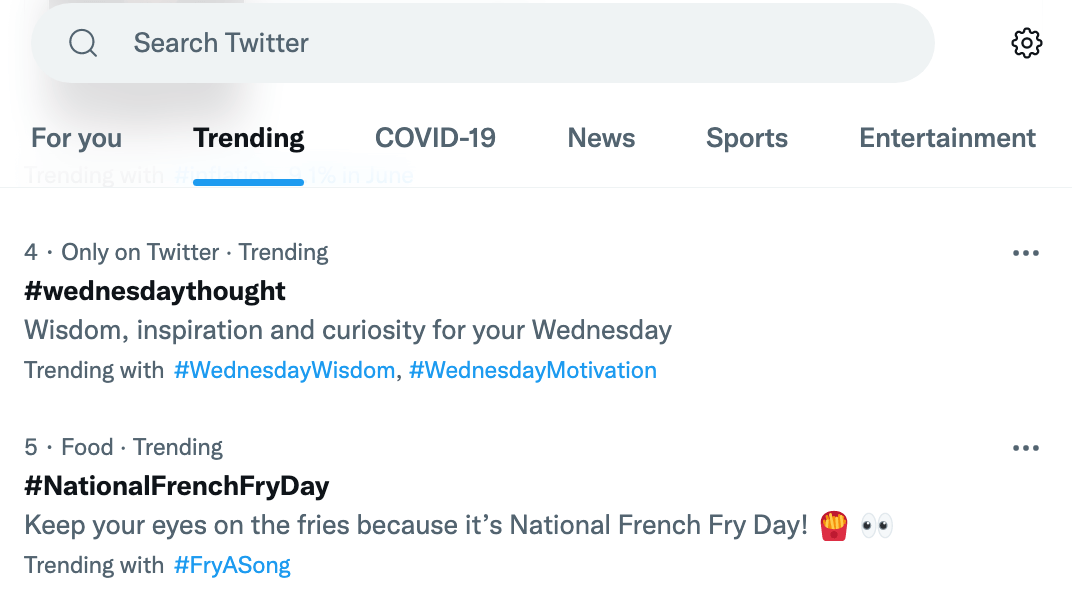Open the #NationalFrenchFryDay trend

[177, 486]
